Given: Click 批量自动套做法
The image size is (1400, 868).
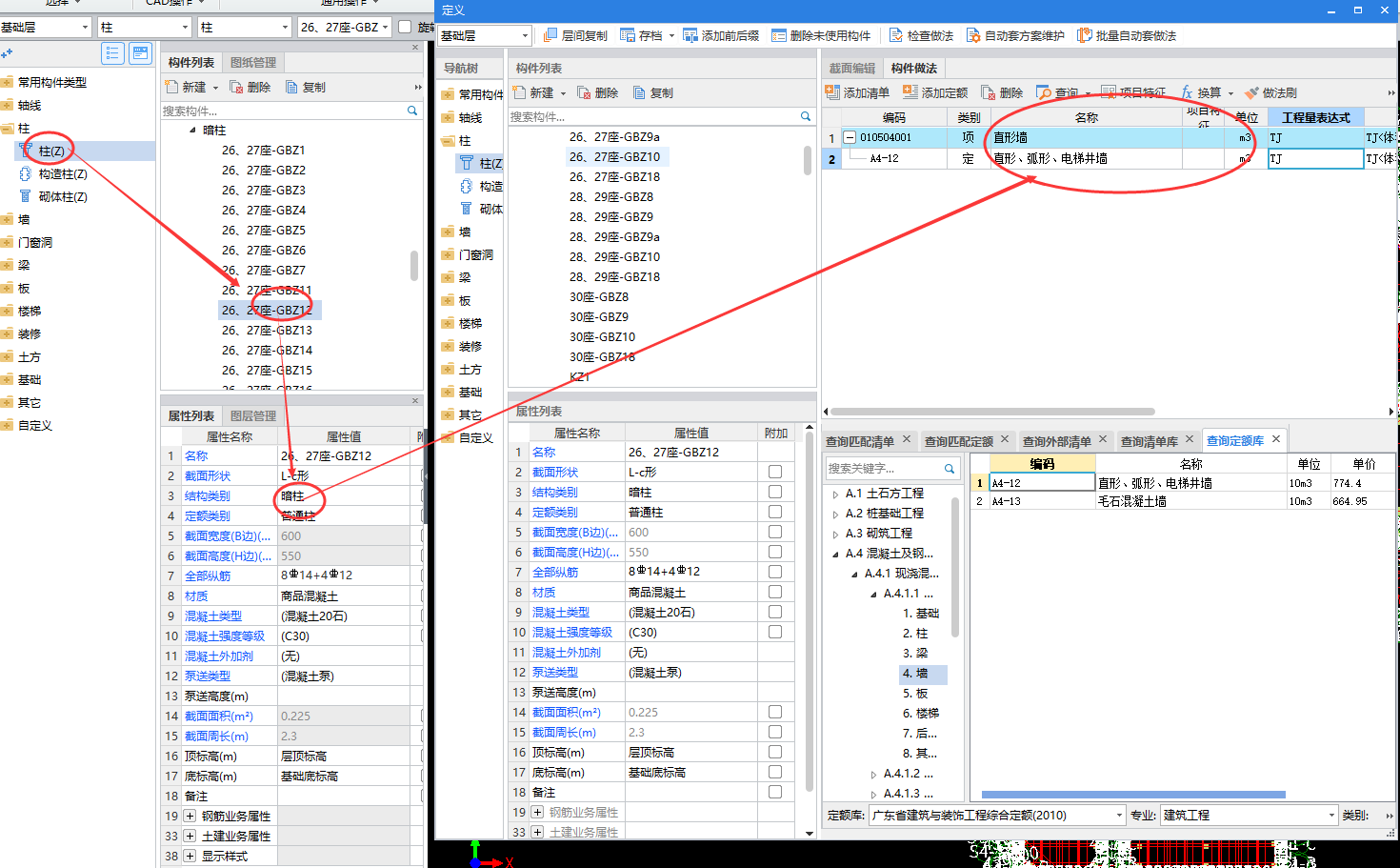Looking at the screenshot, I should [1127, 35].
